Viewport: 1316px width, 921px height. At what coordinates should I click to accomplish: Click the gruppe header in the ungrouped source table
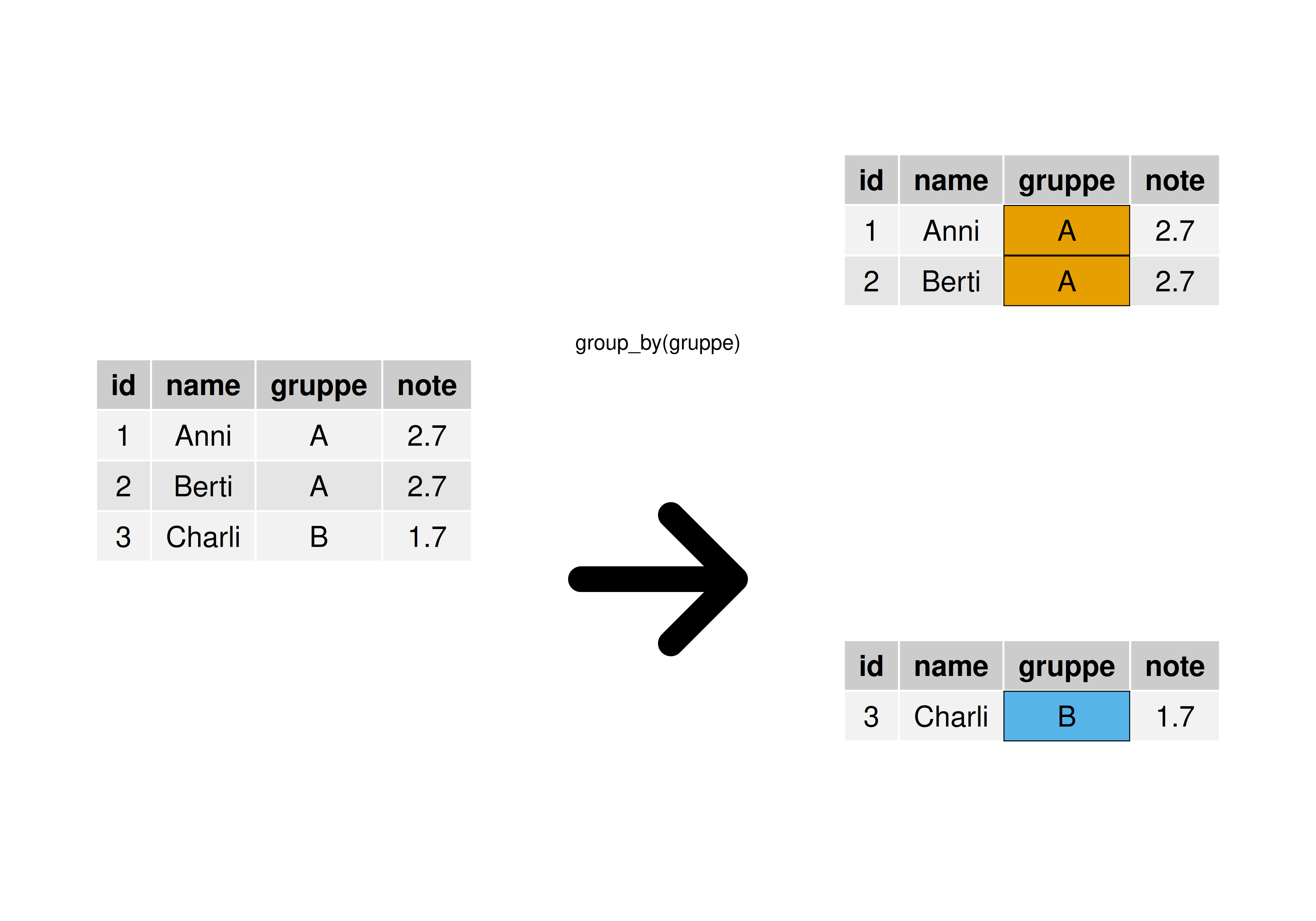tap(319, 385)
